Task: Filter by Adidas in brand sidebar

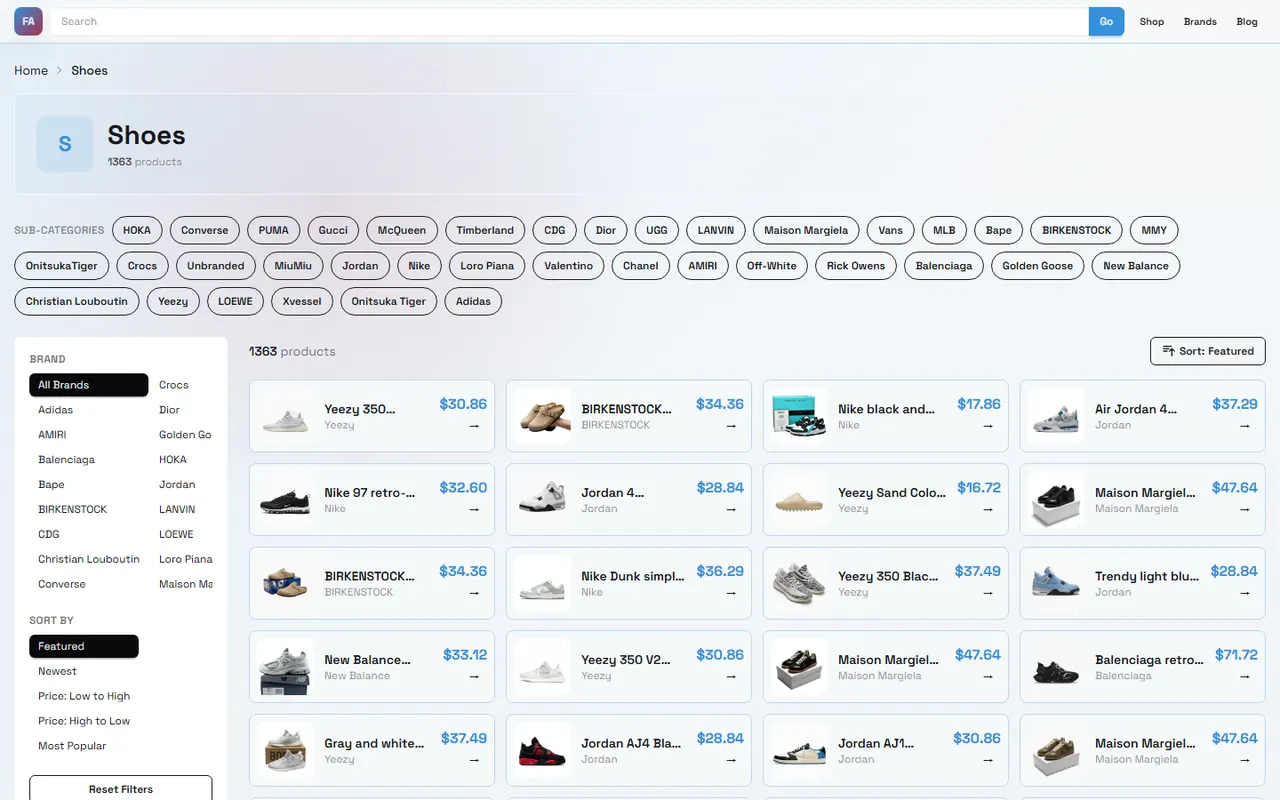Action: point(89,410)
